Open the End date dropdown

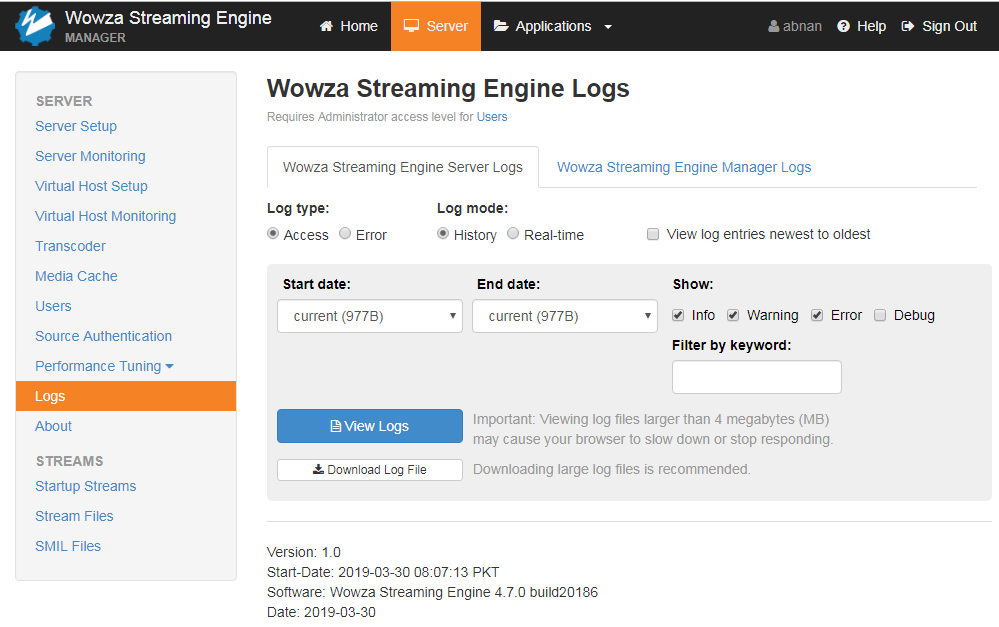coord(564,316)
